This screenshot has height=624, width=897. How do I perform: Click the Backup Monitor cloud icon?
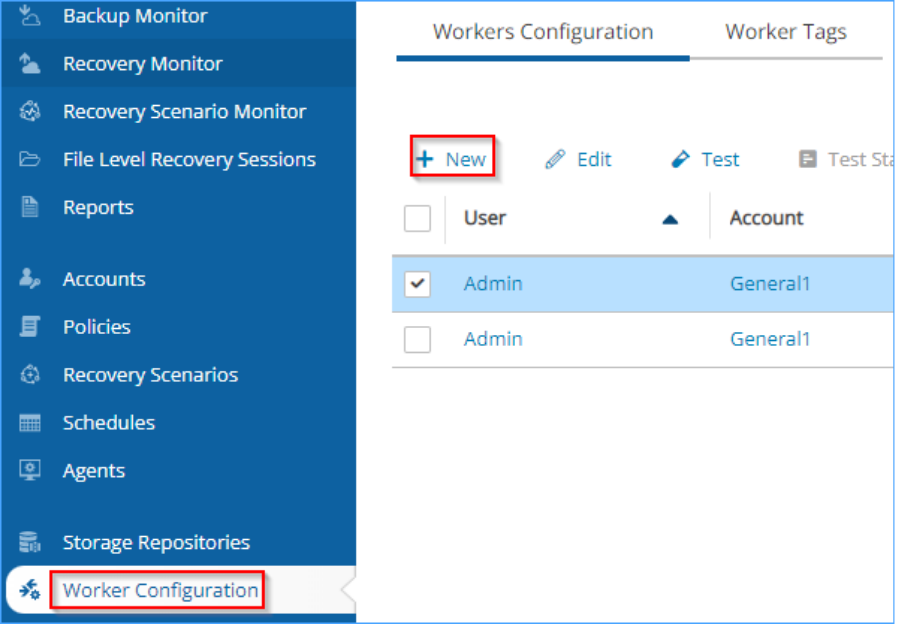pos(29,15)
